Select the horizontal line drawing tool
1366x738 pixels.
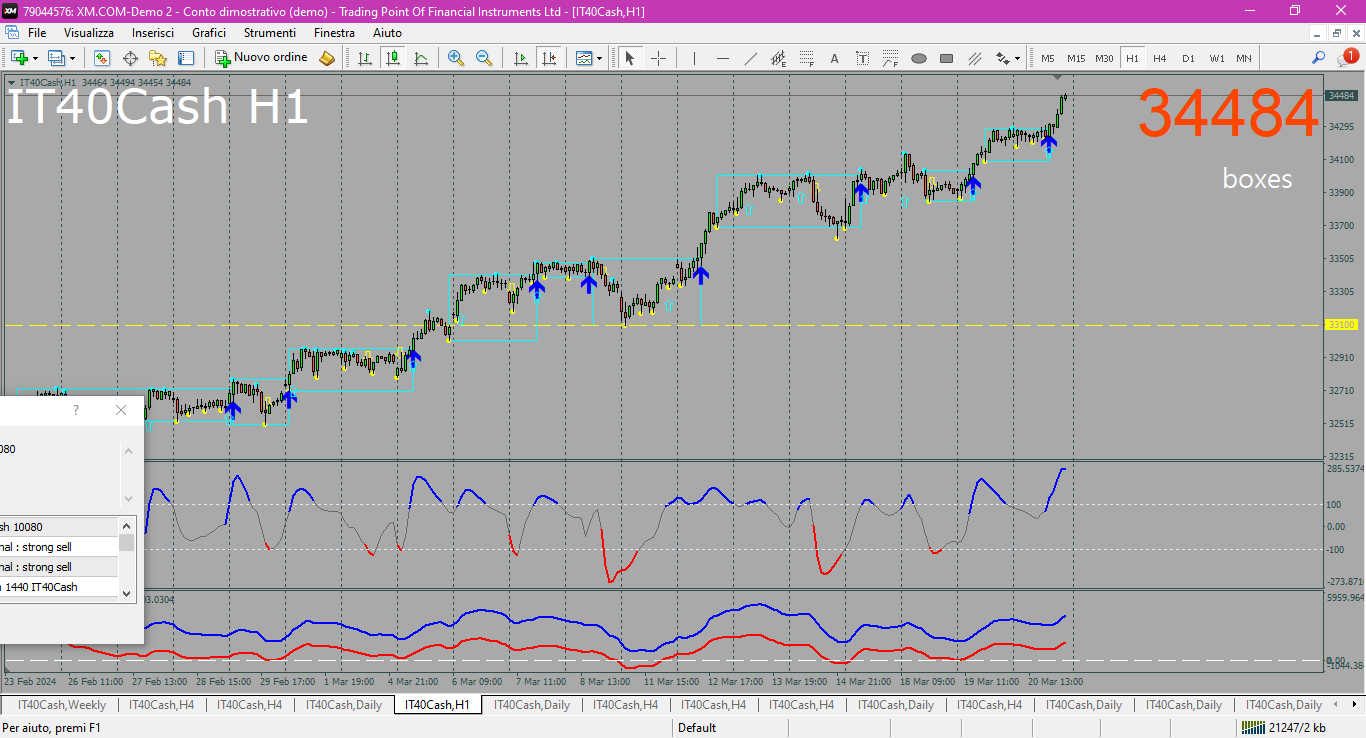click(x=722, y=58)
